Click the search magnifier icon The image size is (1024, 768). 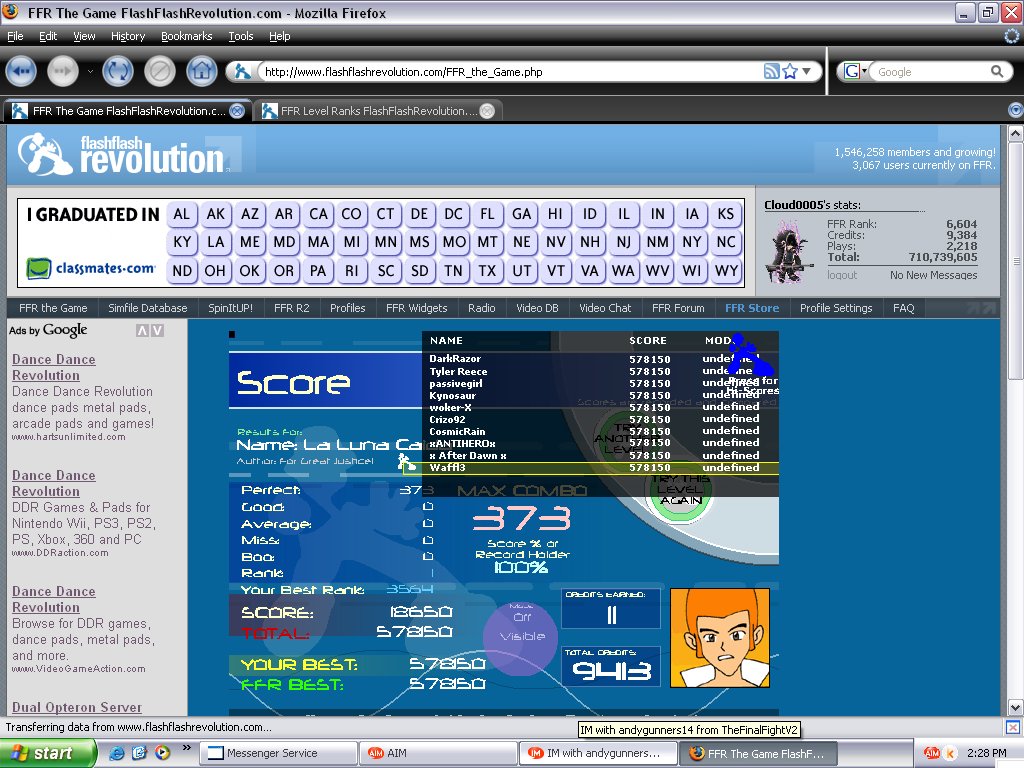[x=997, y=71]
